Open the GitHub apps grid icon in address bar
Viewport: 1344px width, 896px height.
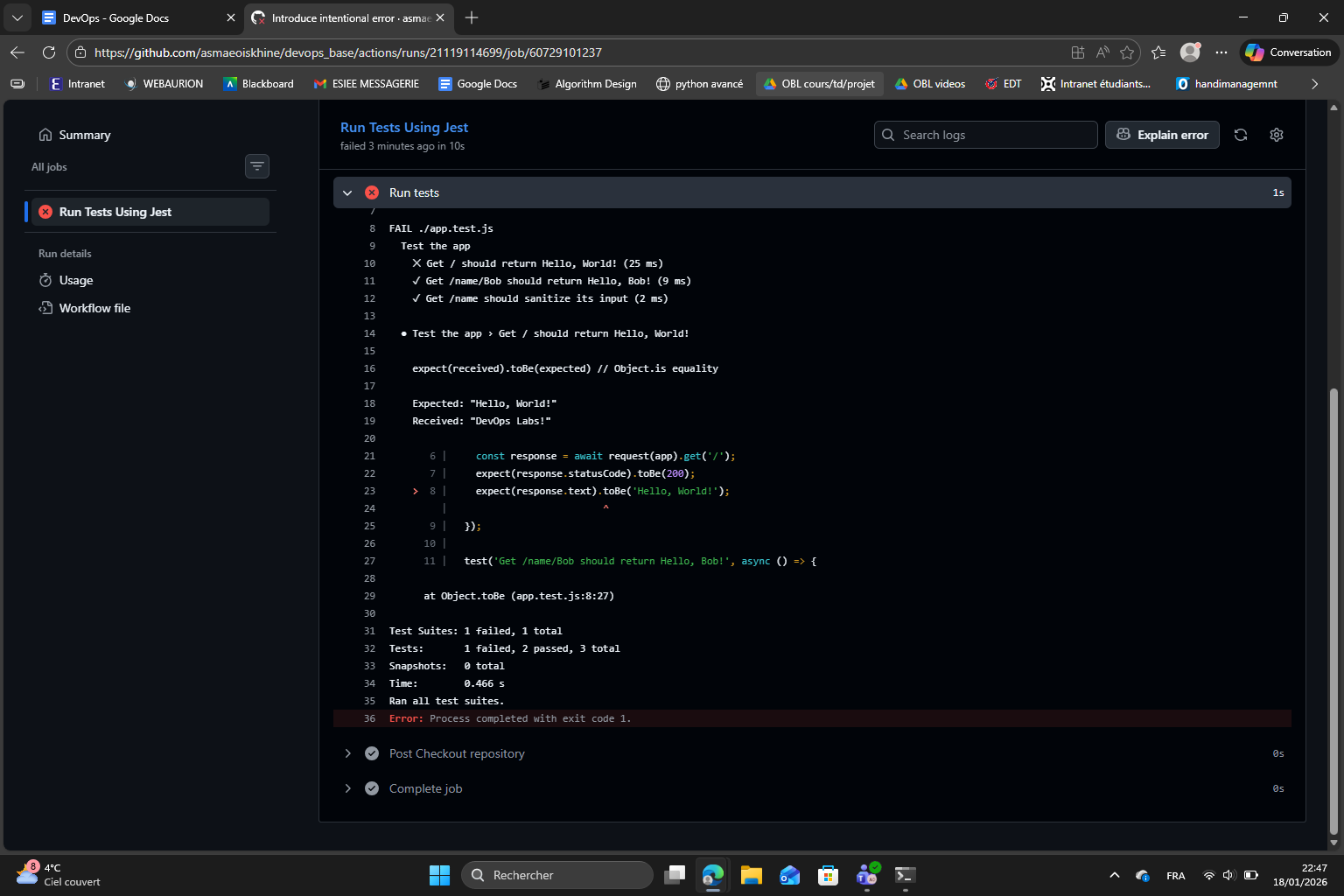(x=1078, y=52)
